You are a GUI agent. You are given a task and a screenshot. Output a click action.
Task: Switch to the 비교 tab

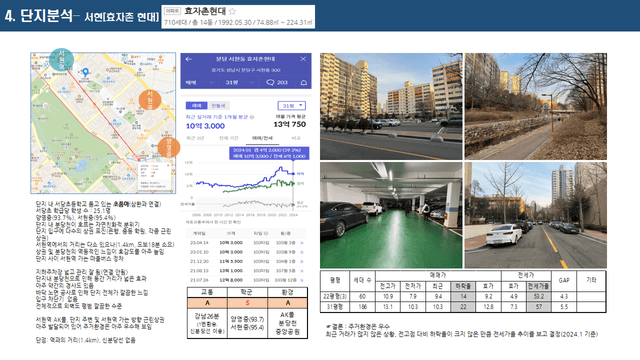tap(296, 138)
